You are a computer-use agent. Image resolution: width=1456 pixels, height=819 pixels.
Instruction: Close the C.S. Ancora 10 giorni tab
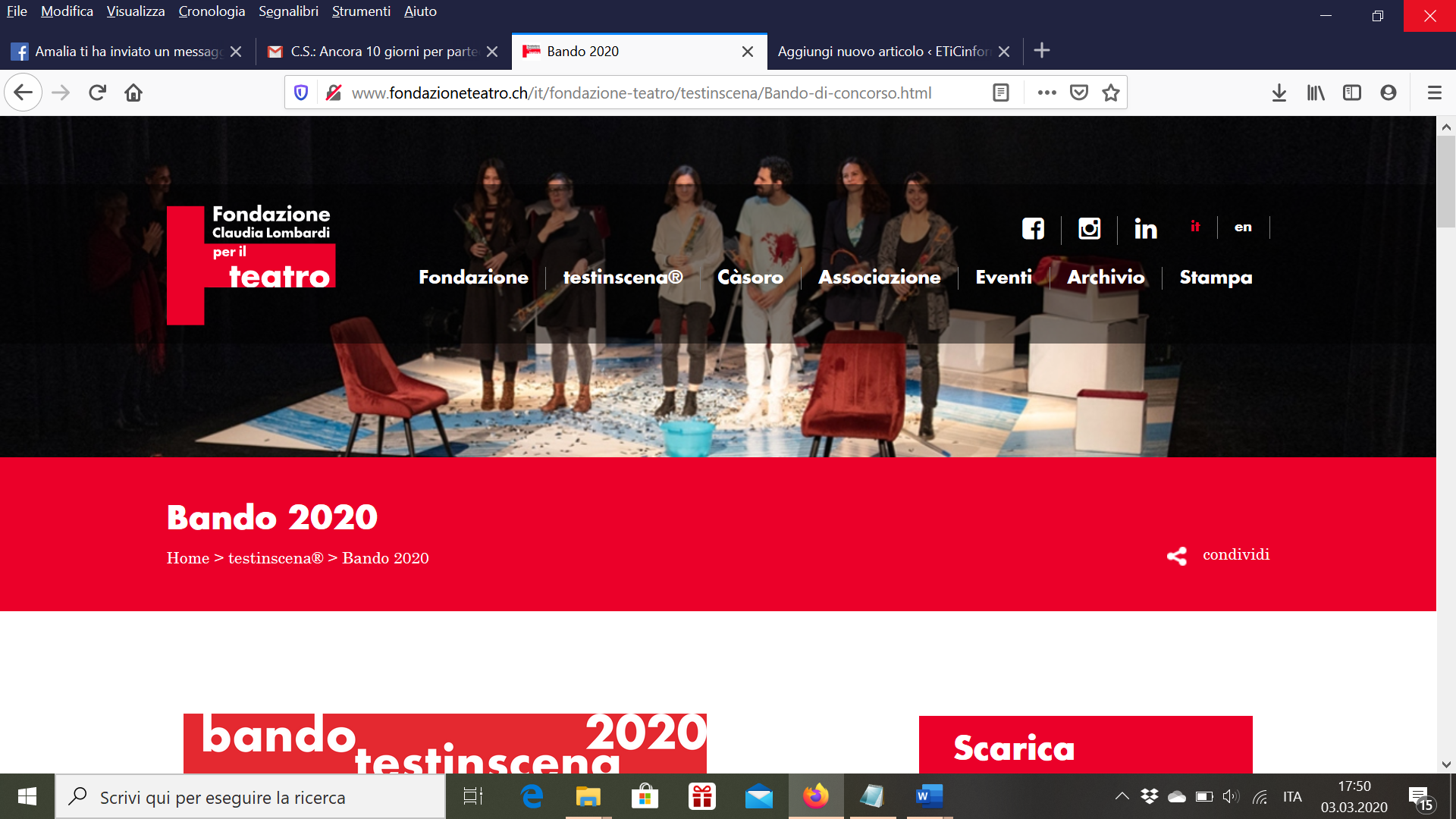(x=492, y=52)
